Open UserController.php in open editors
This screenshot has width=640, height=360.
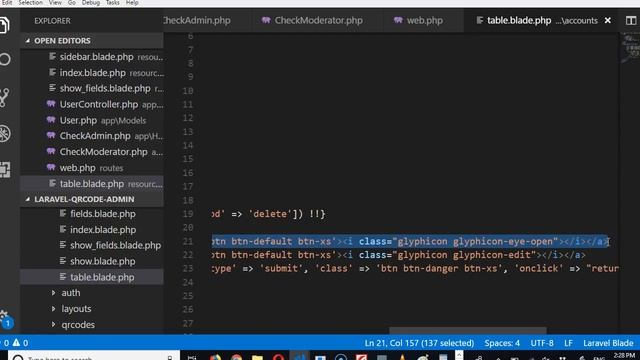coord(92,104)
